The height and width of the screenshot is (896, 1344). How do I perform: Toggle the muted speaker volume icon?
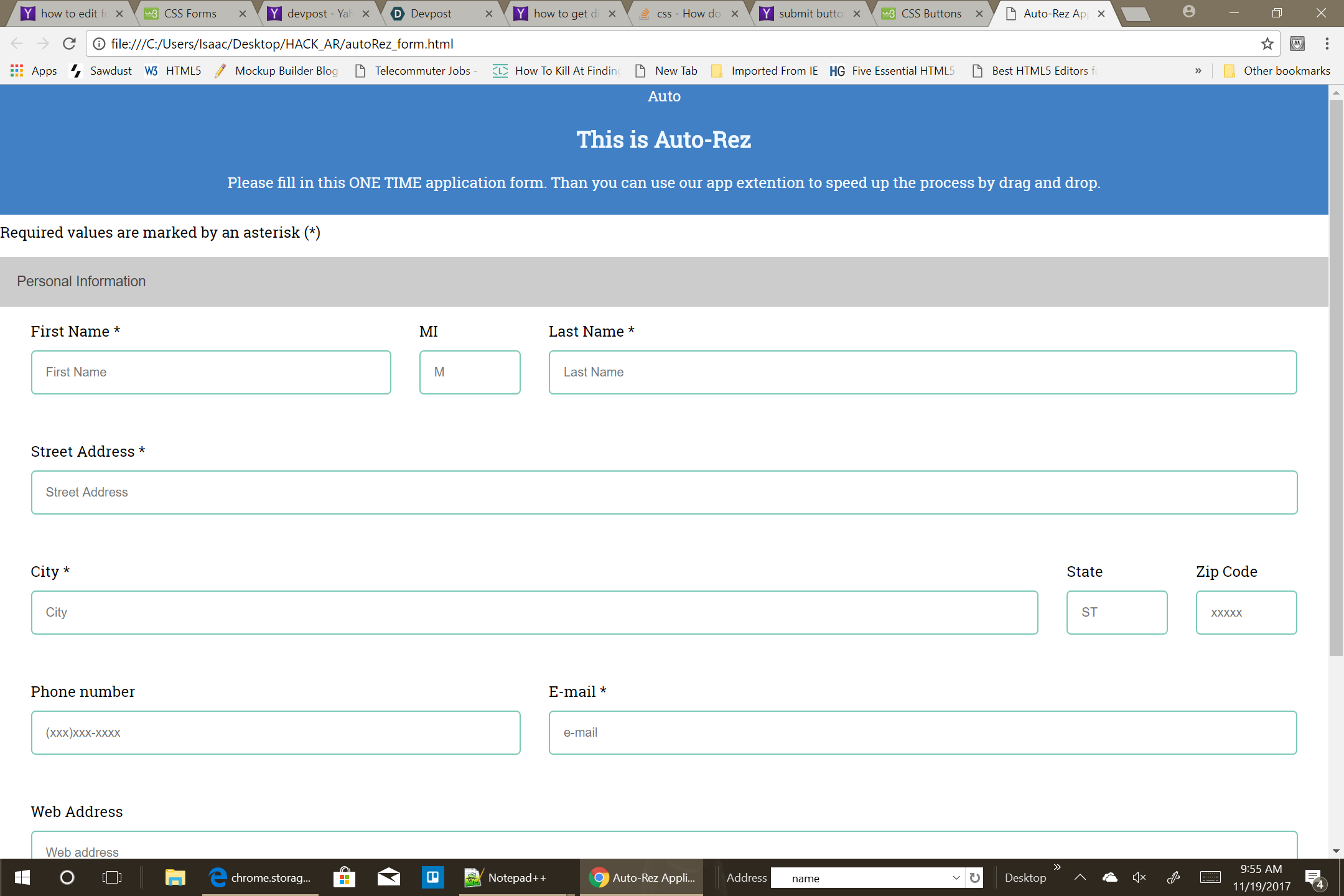pyautogui.click(x=1139, y=877)
